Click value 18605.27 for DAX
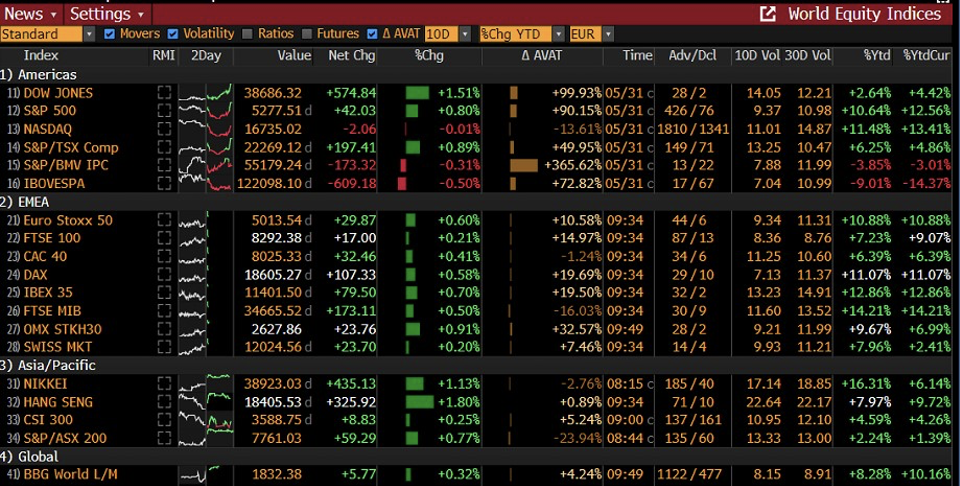Screen dimensions: 960x486 pyautogui.click(x=272, y=275)
